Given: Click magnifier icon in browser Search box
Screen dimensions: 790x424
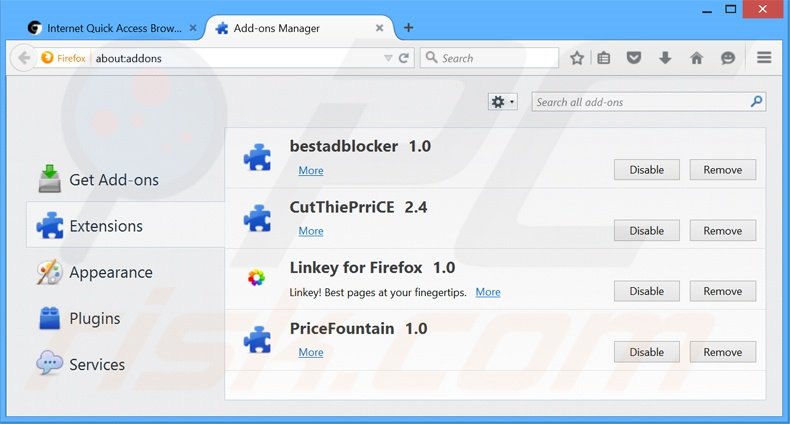Looking at the screenshot, I should (431, 57).
